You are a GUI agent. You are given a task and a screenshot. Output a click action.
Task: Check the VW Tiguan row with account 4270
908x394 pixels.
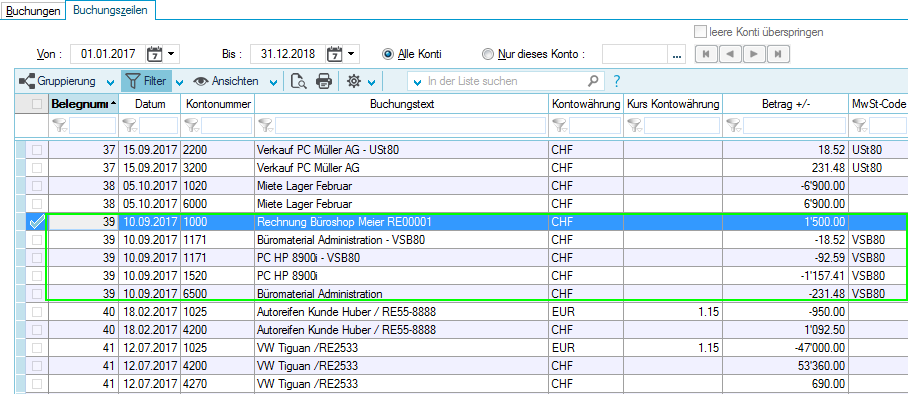(37, 384)
